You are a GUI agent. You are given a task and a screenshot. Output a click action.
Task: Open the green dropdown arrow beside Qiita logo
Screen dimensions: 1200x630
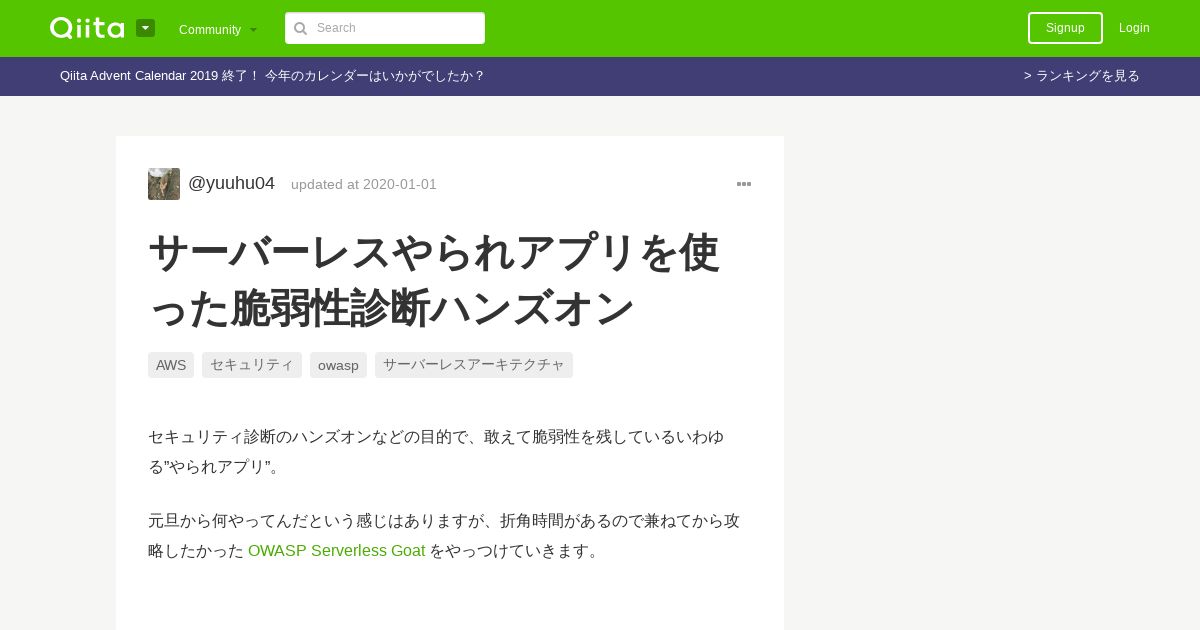click(x=145, y=28)
